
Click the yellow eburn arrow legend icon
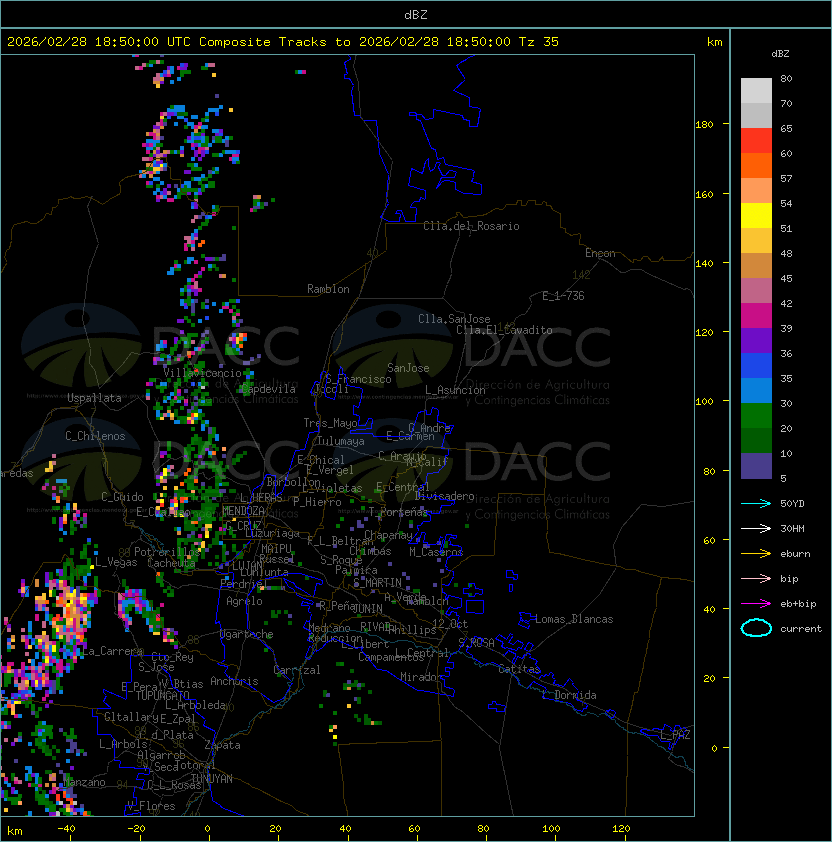pos(756,554)
